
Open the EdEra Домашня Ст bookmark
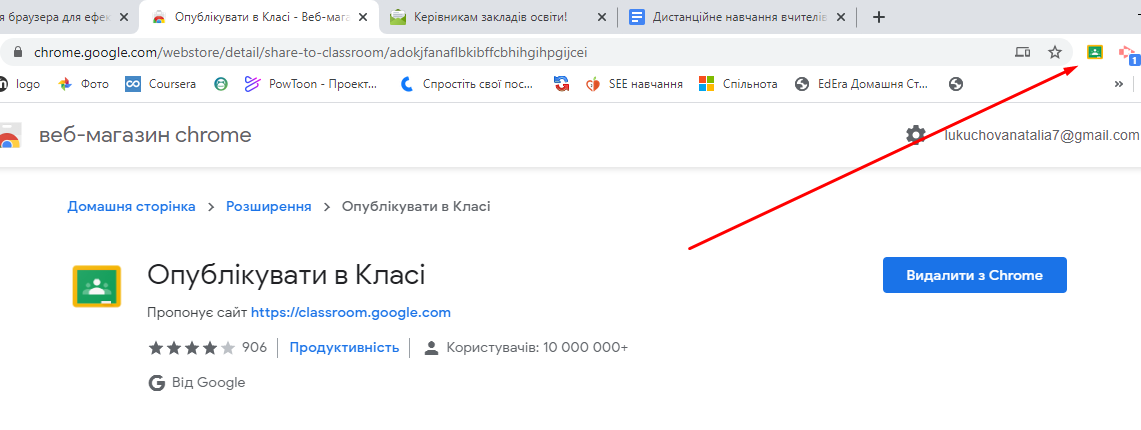point(862,84)
